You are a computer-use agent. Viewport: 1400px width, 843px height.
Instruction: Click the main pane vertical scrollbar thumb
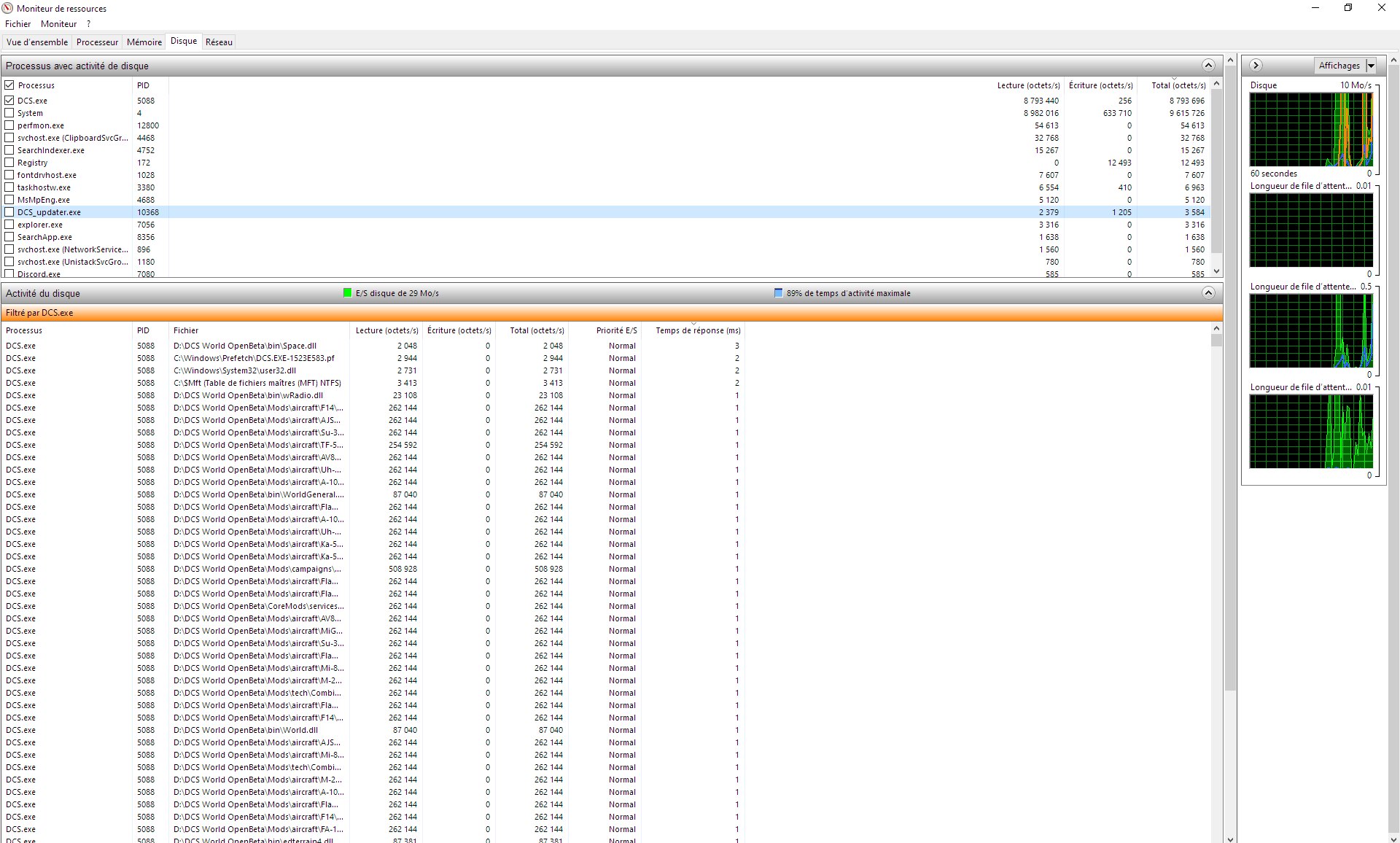click(x=1231, y=379)
